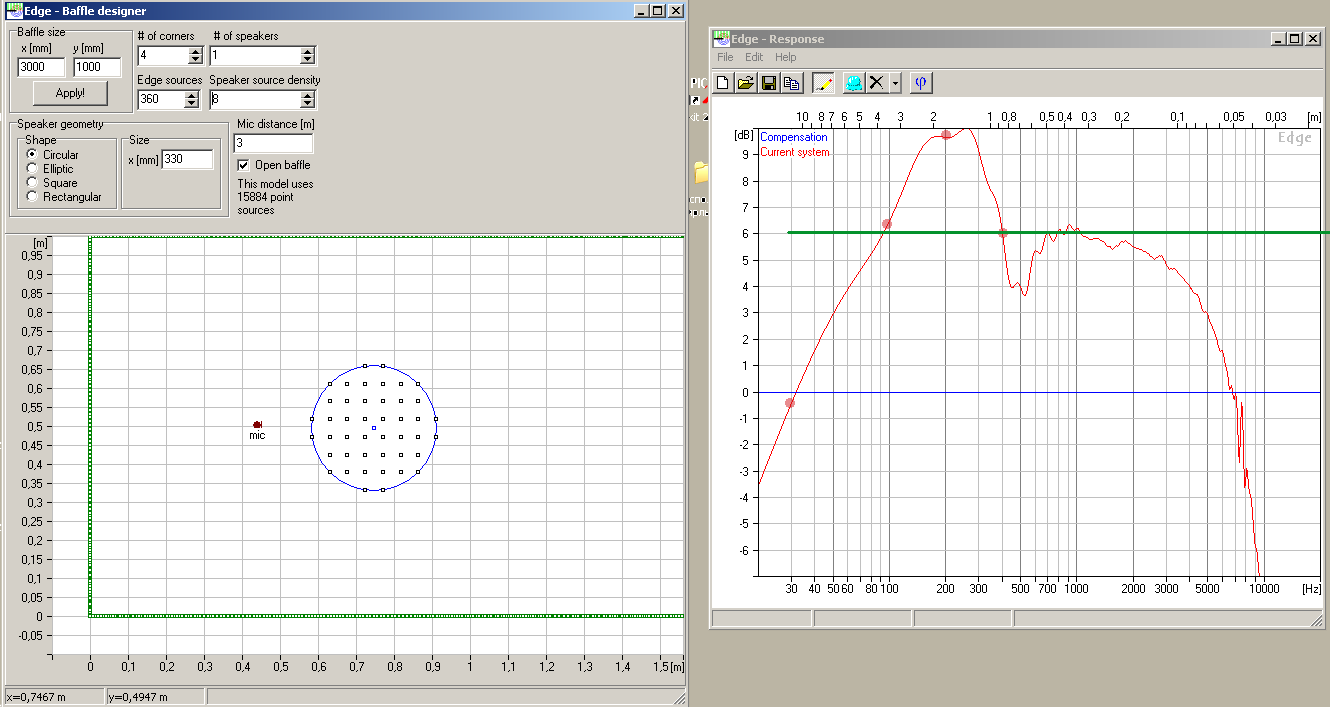Click the Mic distance input field

tap(274, 143)
